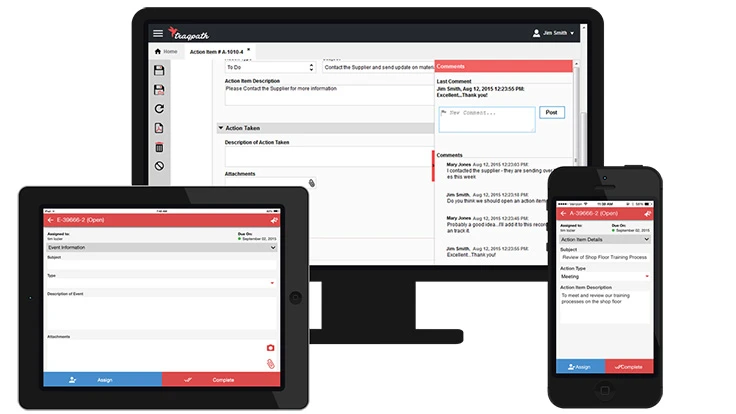Switch to the Home tab

(165, 51)
